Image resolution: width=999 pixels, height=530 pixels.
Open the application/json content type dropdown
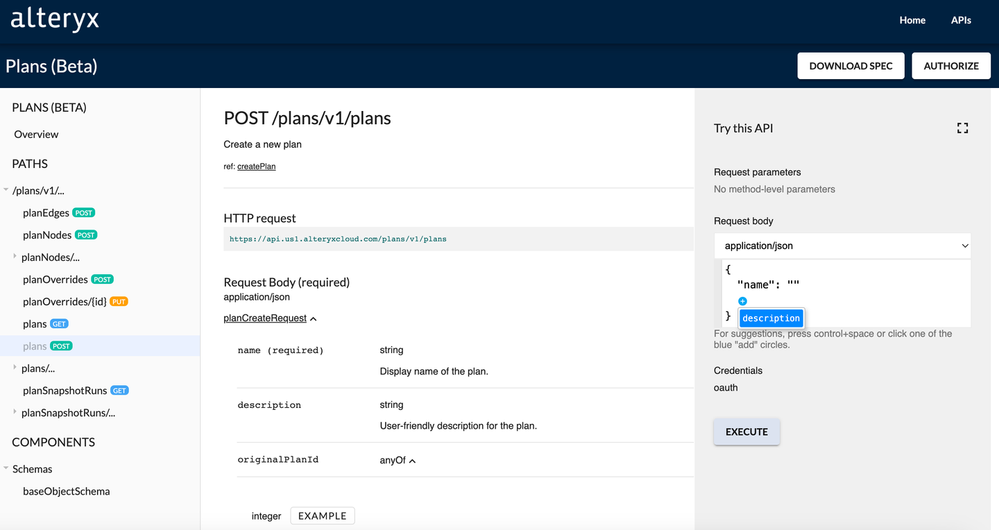[x=842, y=246]
